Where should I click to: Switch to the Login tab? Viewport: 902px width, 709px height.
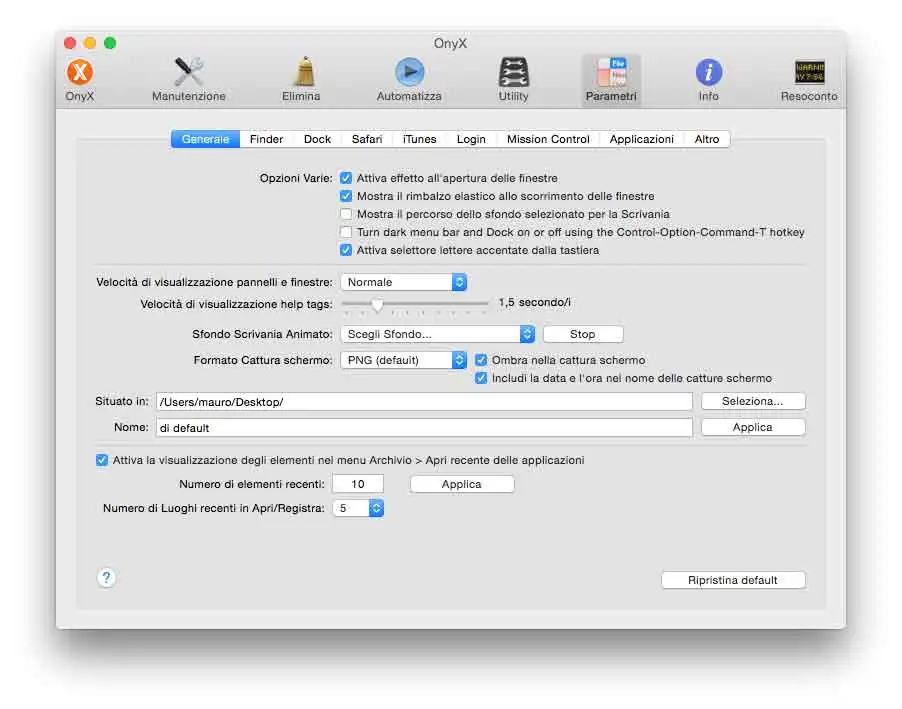pyautogui.click(x=471, y=139)
